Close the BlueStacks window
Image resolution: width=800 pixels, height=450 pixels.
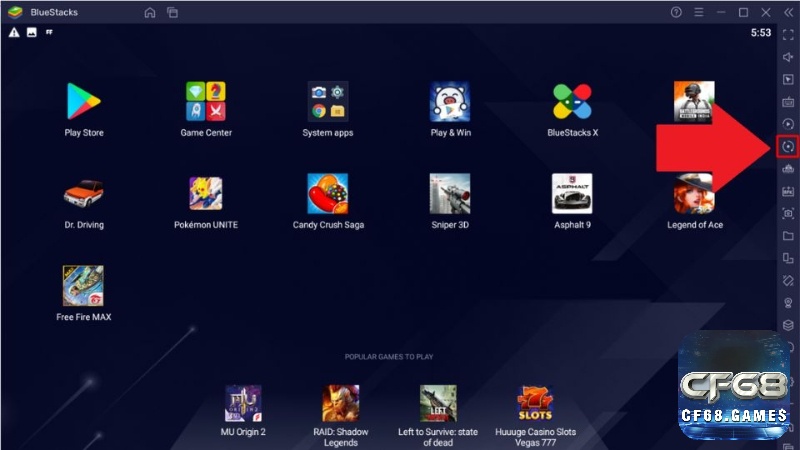(766, 12)
